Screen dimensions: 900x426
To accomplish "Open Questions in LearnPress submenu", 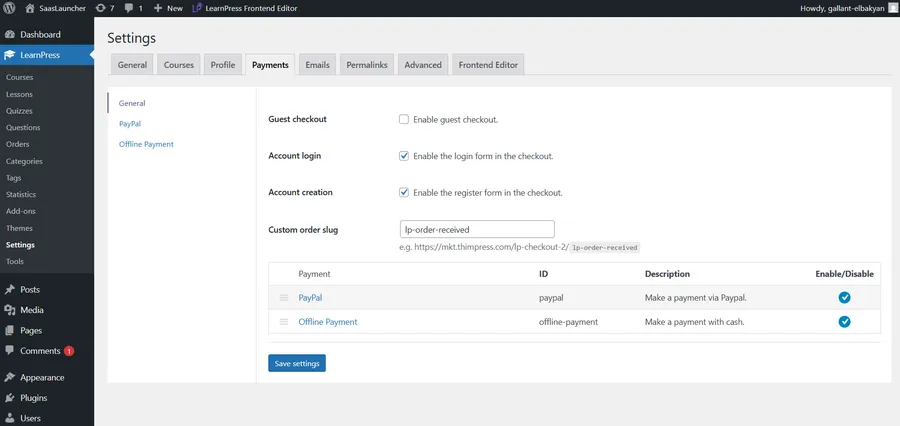I will click(23, 127).
